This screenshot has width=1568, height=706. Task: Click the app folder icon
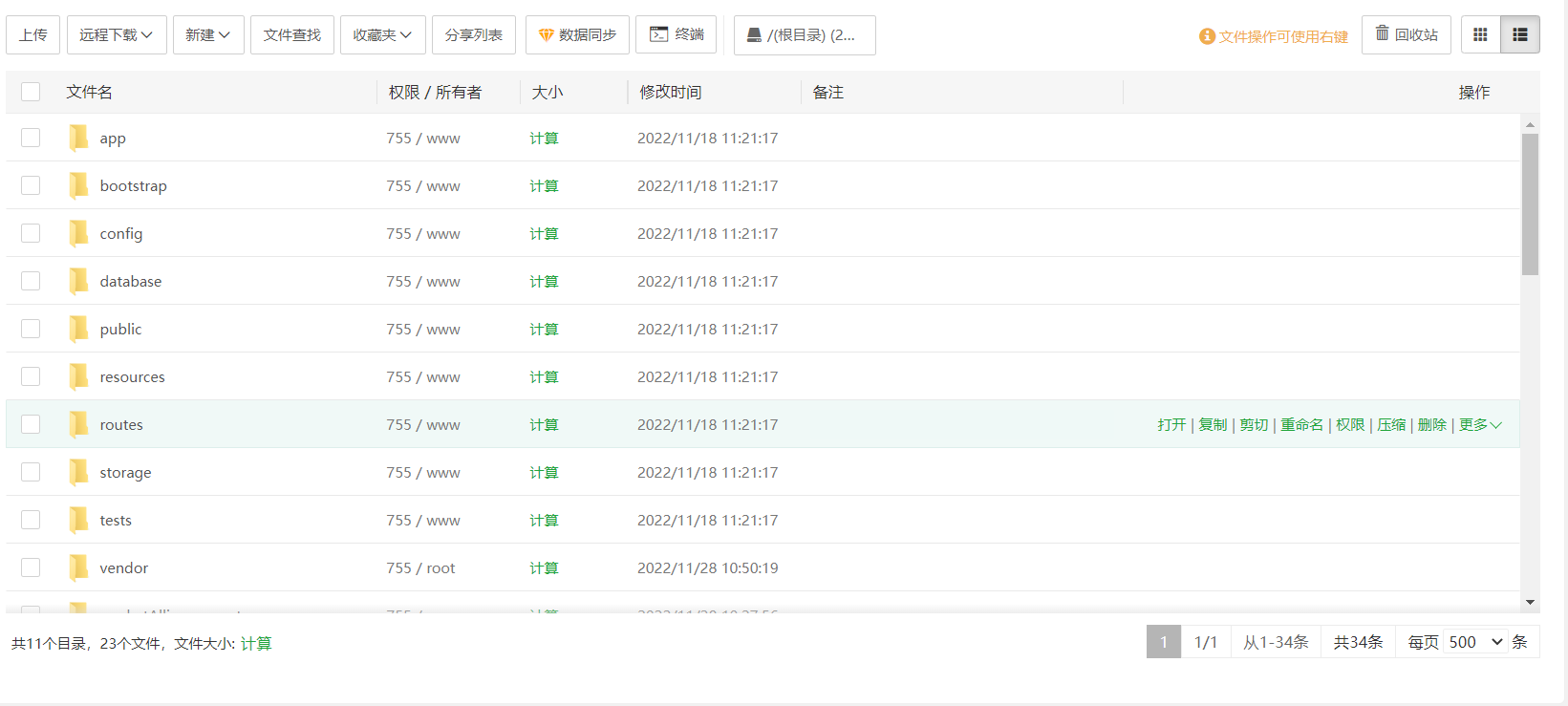click(x=78, y=138)
